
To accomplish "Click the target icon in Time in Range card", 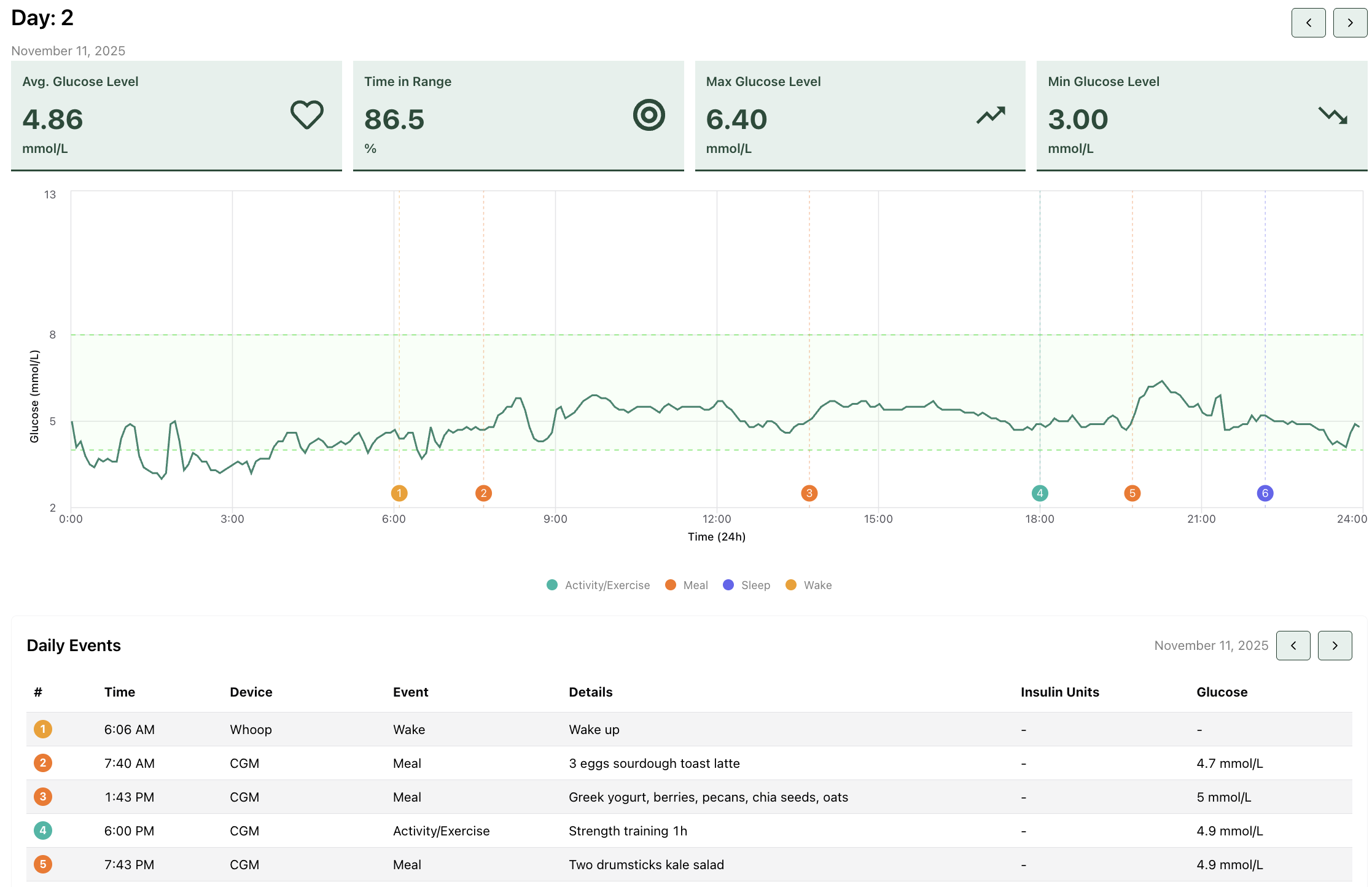I will [x=649, y=115].
